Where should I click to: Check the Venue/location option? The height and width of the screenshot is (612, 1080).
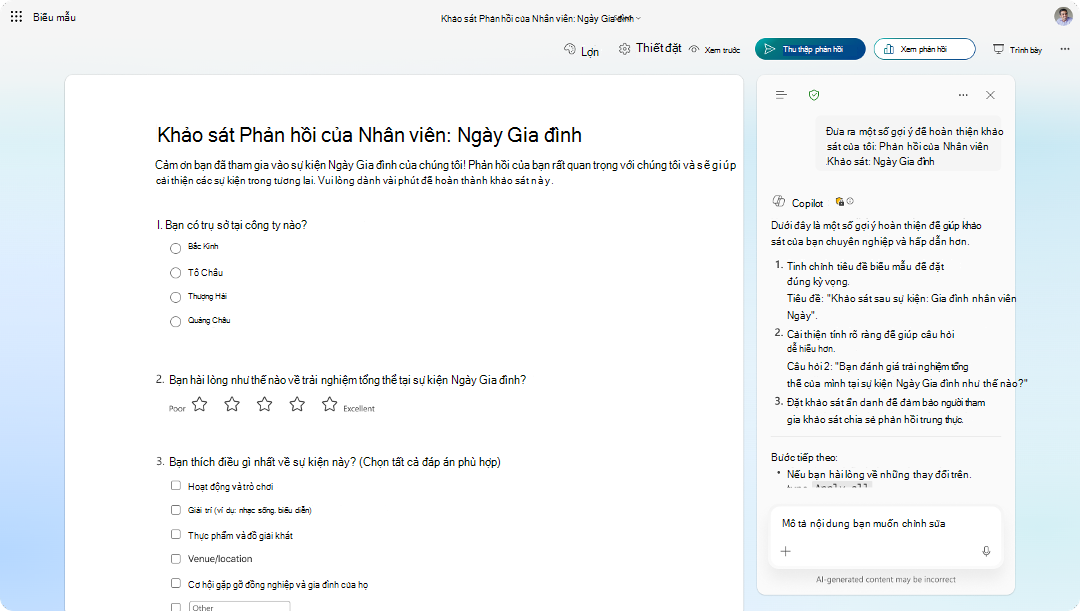[176, 559]
